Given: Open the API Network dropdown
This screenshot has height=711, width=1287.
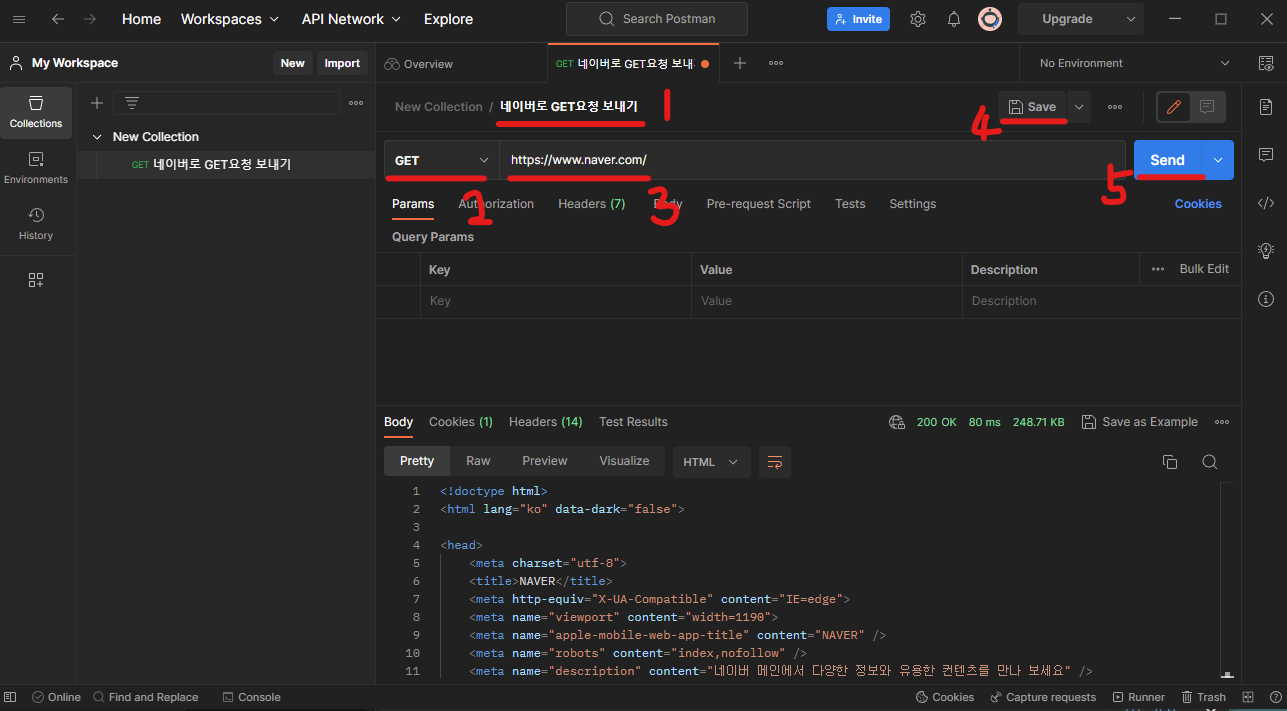Looking at the screenshot, I should point(351,19).
